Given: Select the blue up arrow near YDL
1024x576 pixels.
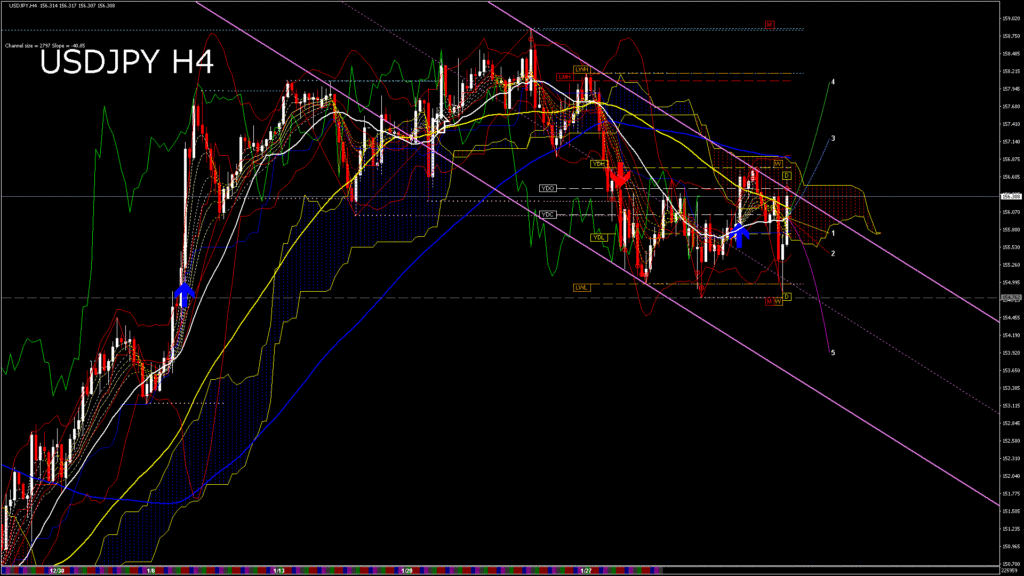Looking at the screenshot, I should coord(739,234).
